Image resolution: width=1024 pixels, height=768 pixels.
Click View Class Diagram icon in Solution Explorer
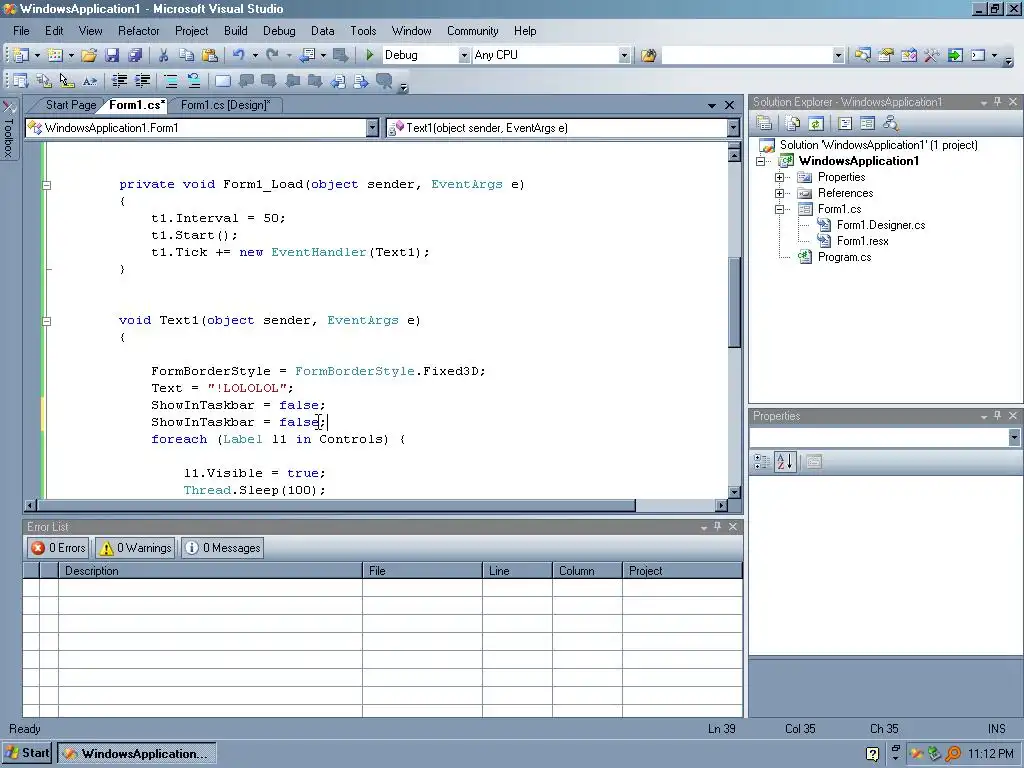pos(890,123)
